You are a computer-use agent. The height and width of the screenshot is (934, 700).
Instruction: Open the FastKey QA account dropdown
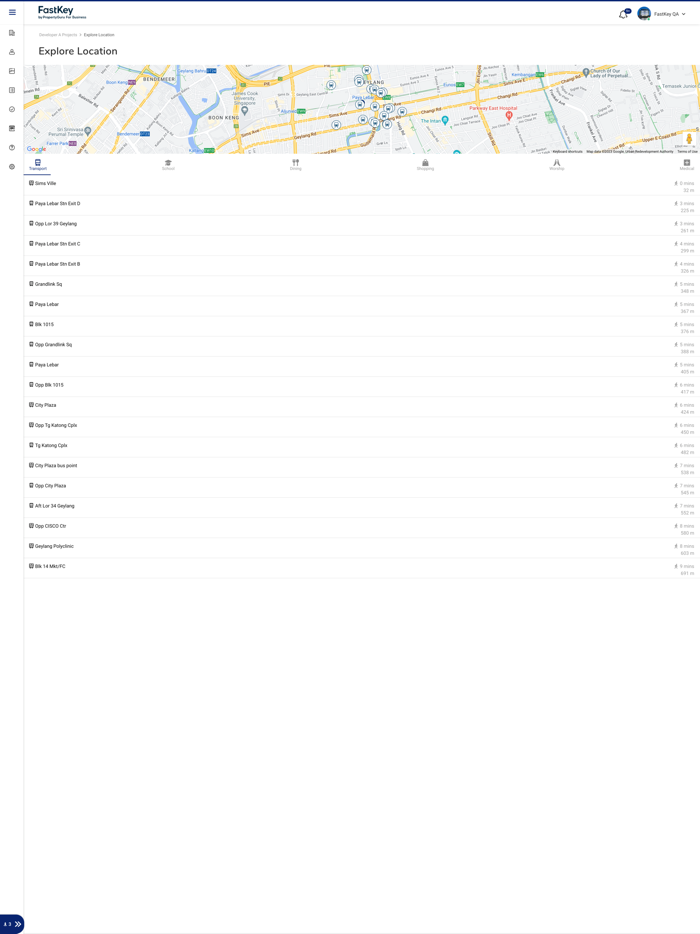670,14
